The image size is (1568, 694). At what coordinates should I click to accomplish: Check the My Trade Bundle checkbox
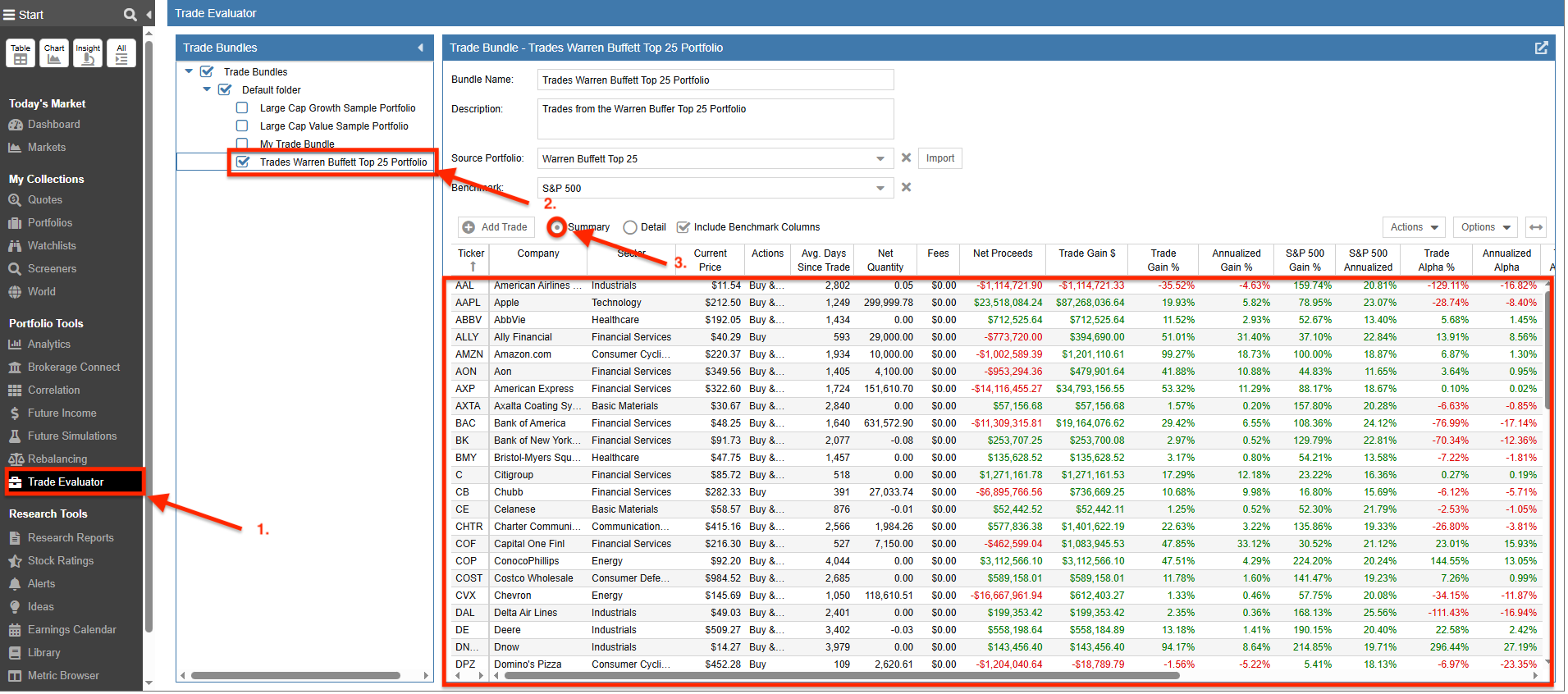tap(242, 144)
